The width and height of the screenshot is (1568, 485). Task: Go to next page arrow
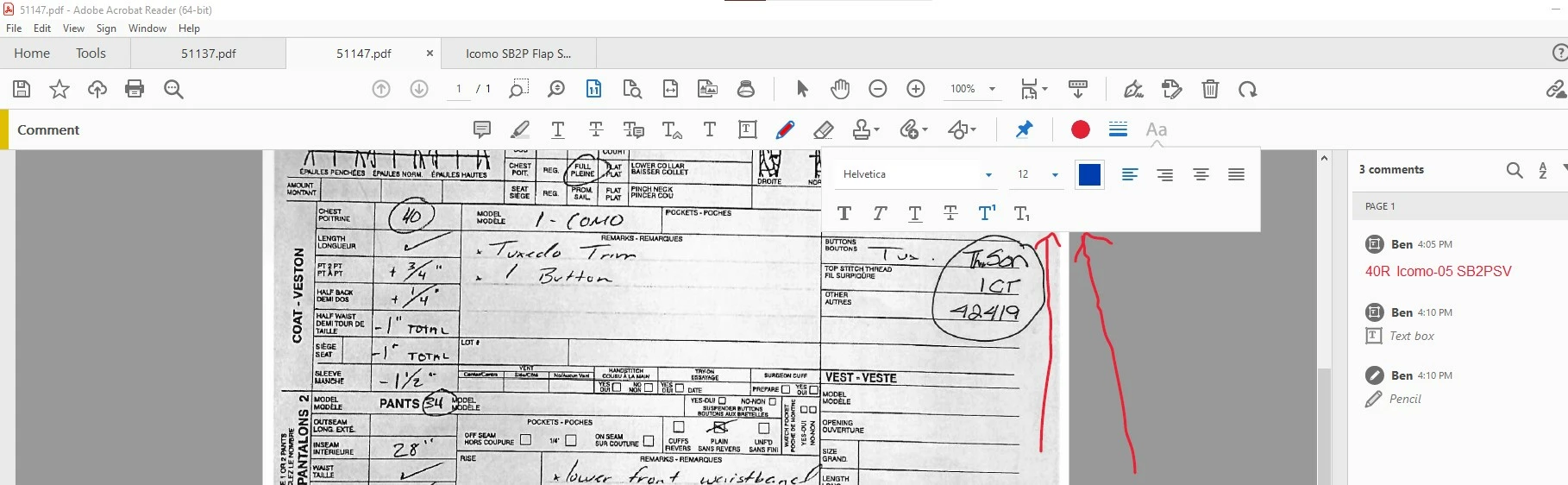coord(419,89)
